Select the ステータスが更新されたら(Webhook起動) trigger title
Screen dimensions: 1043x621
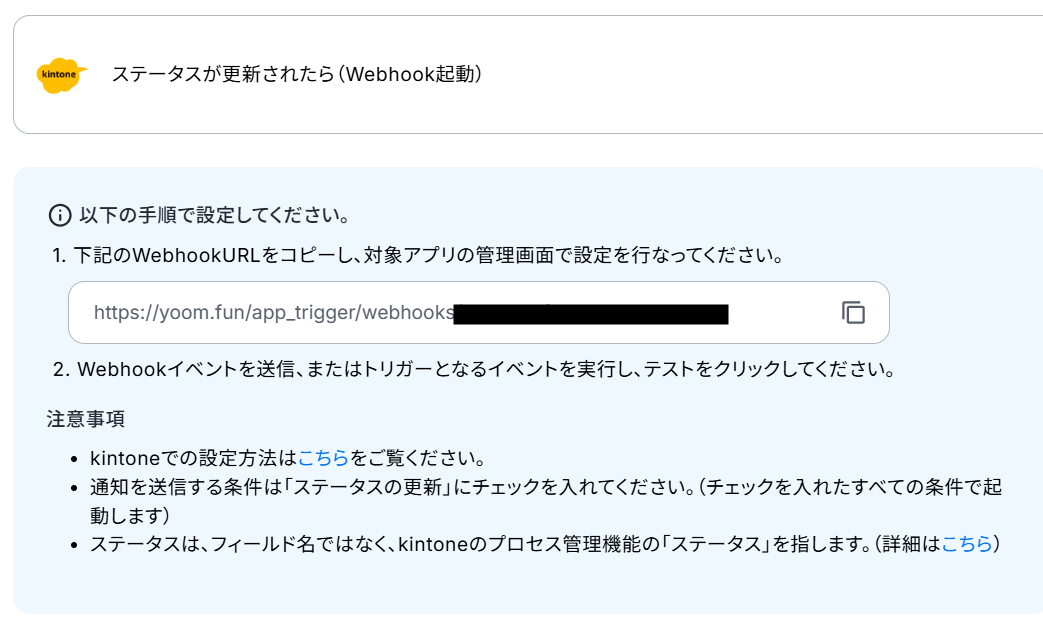pyautogui.click(x=297, y=74)
